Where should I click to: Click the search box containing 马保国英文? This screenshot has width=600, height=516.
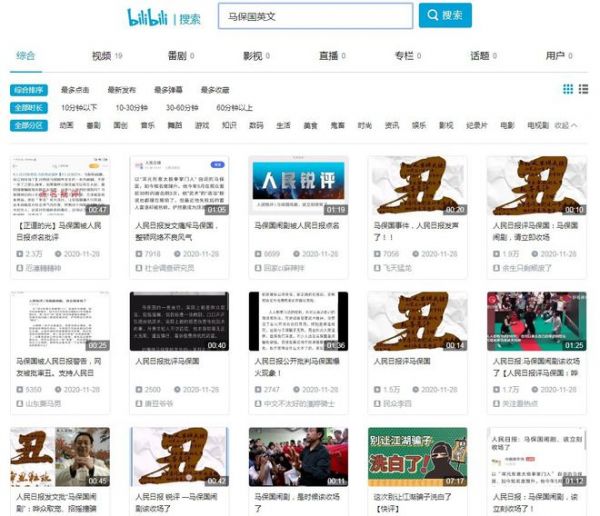314,16
